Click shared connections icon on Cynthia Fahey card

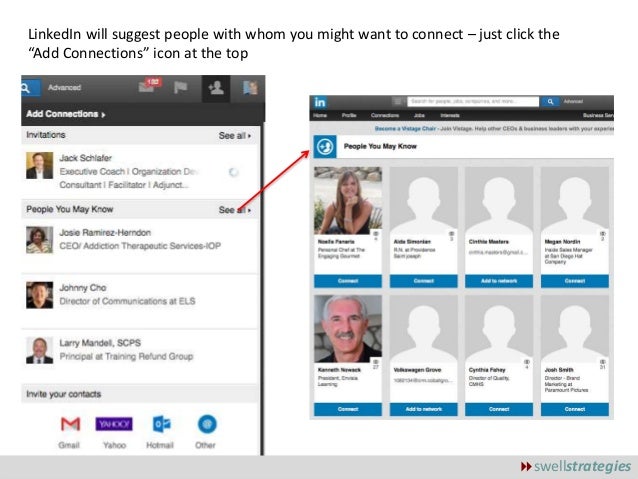527,362
